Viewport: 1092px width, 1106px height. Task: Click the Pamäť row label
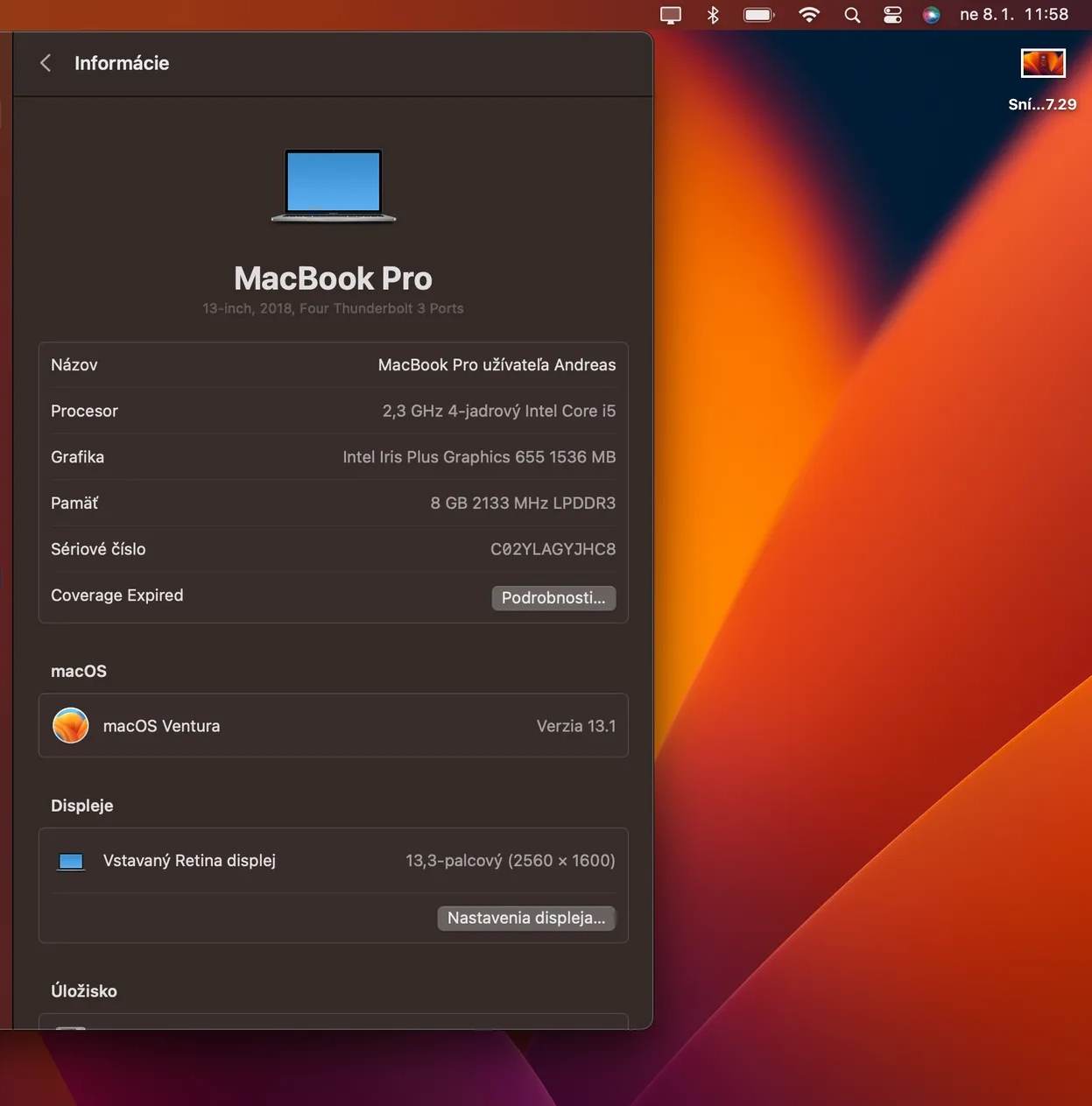click(x=74, y=503)
